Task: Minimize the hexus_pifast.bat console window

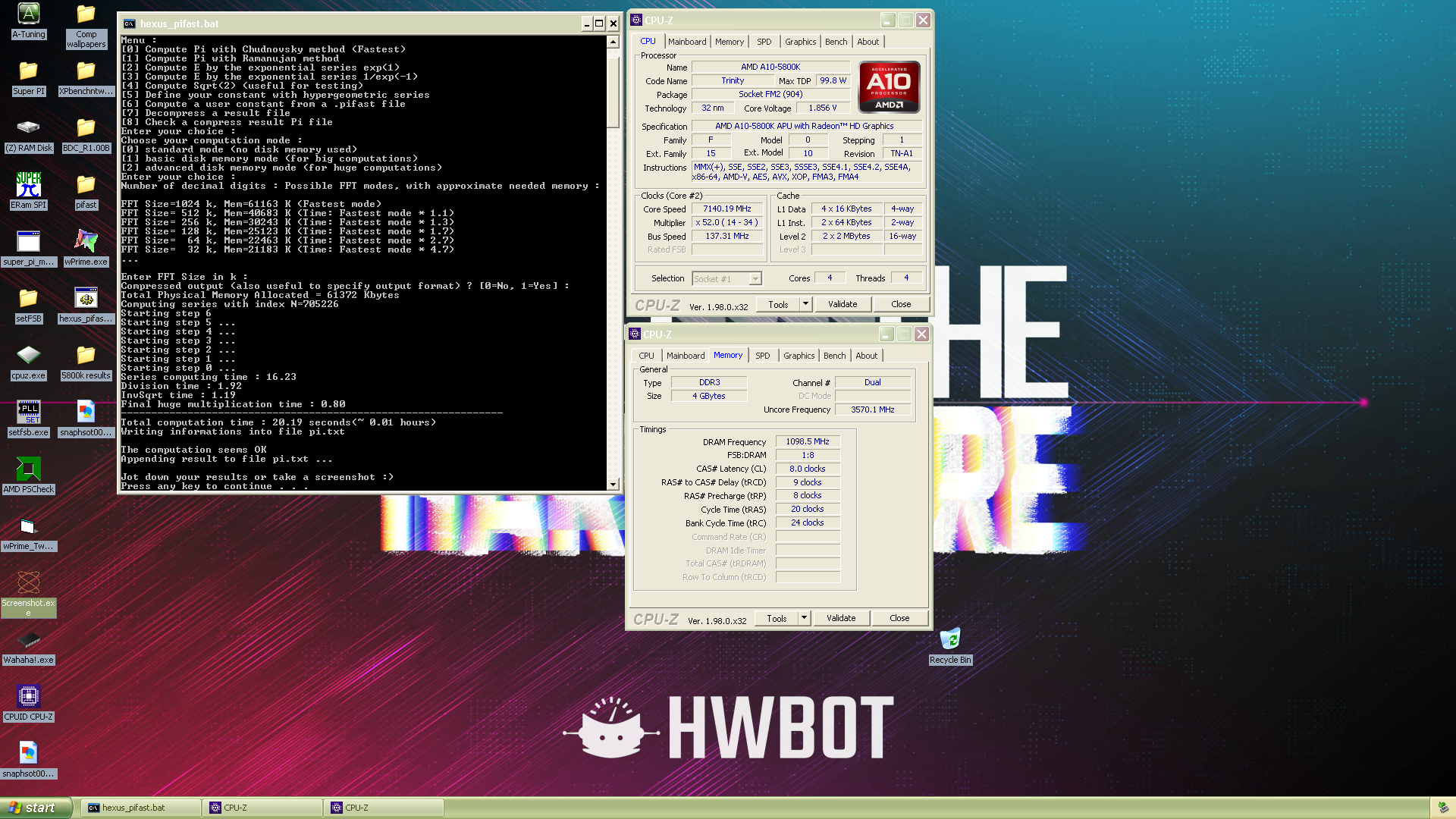Action: 586,24
